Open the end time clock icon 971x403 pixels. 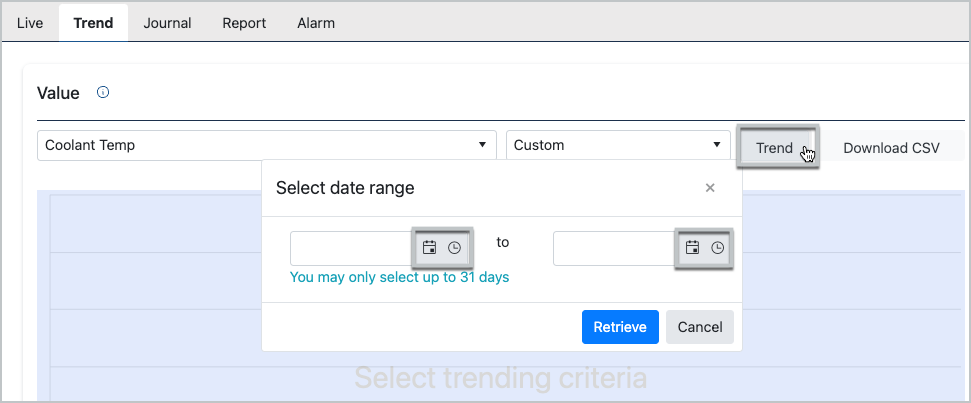click(717, 248)
